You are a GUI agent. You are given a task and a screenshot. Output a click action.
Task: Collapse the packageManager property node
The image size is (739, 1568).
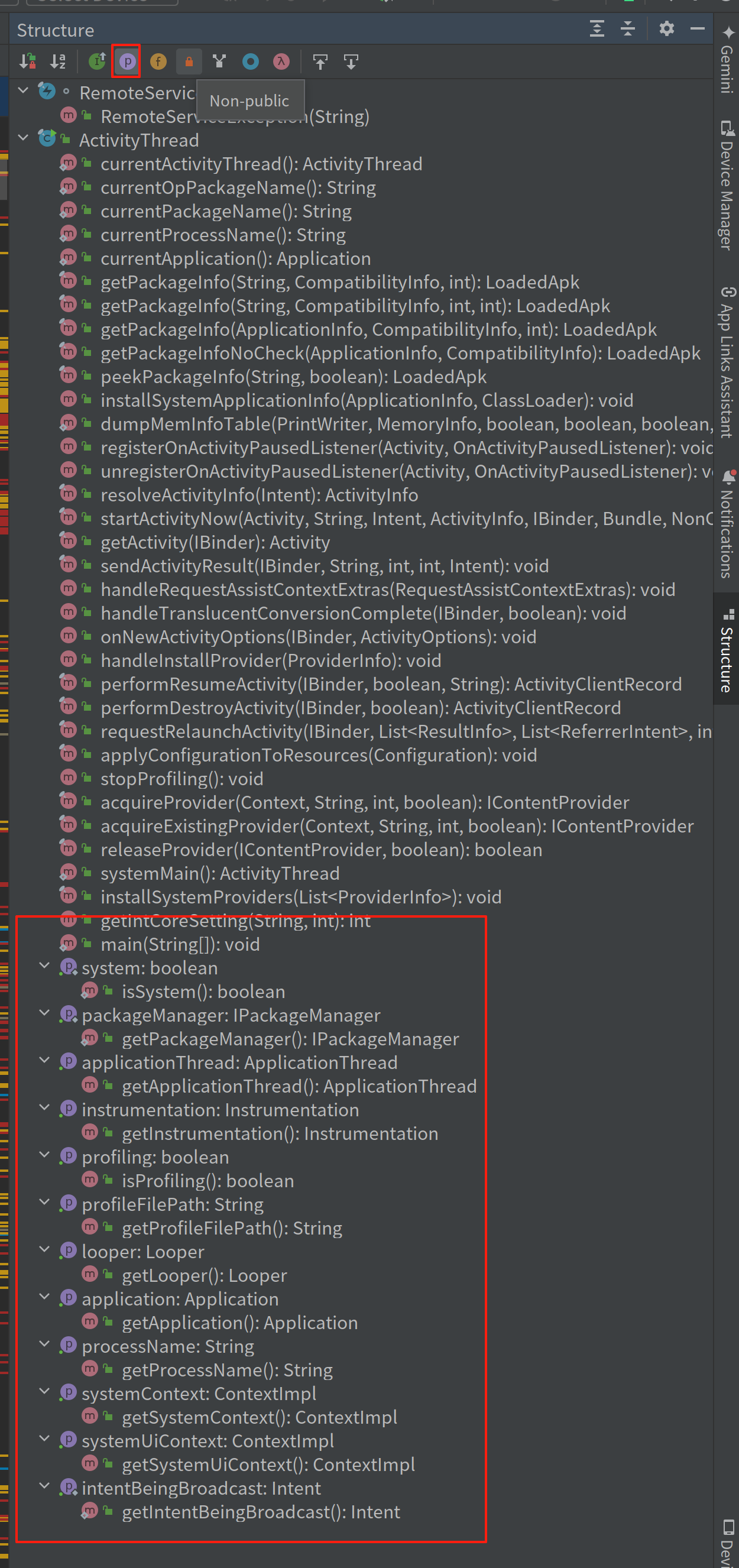(x=44, y=1013)
